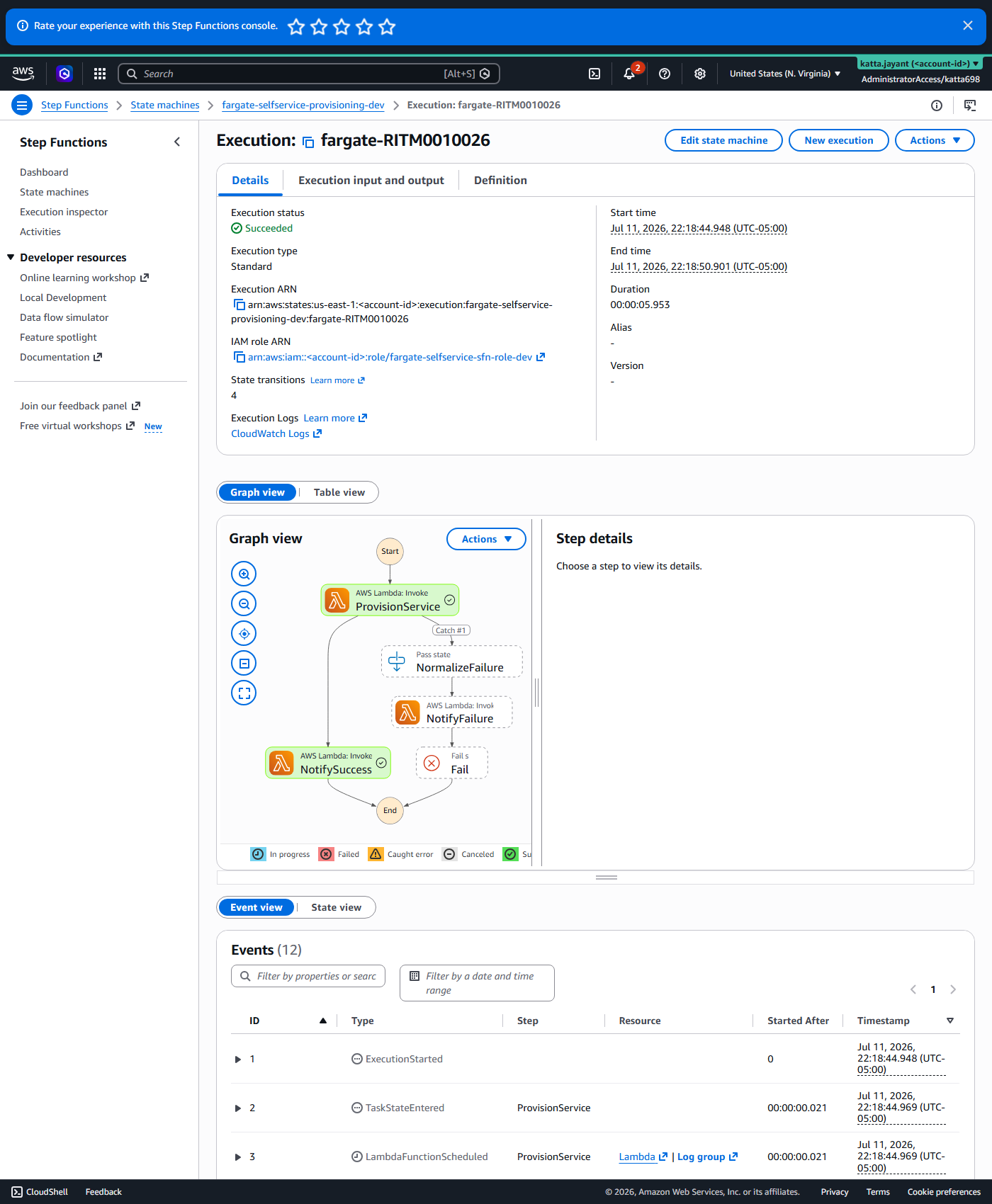Go to next events page arrow

click(953, 989)
